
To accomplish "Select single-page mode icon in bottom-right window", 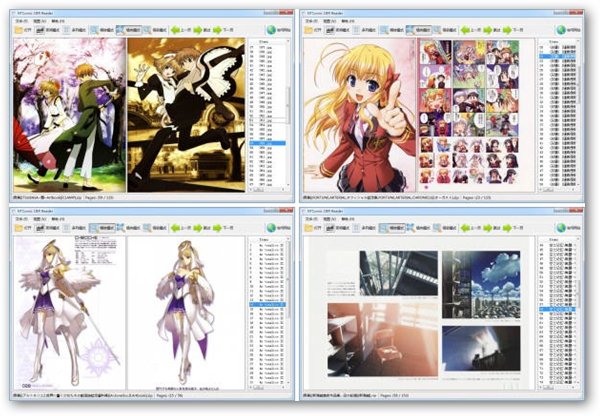I will point(357,228).
